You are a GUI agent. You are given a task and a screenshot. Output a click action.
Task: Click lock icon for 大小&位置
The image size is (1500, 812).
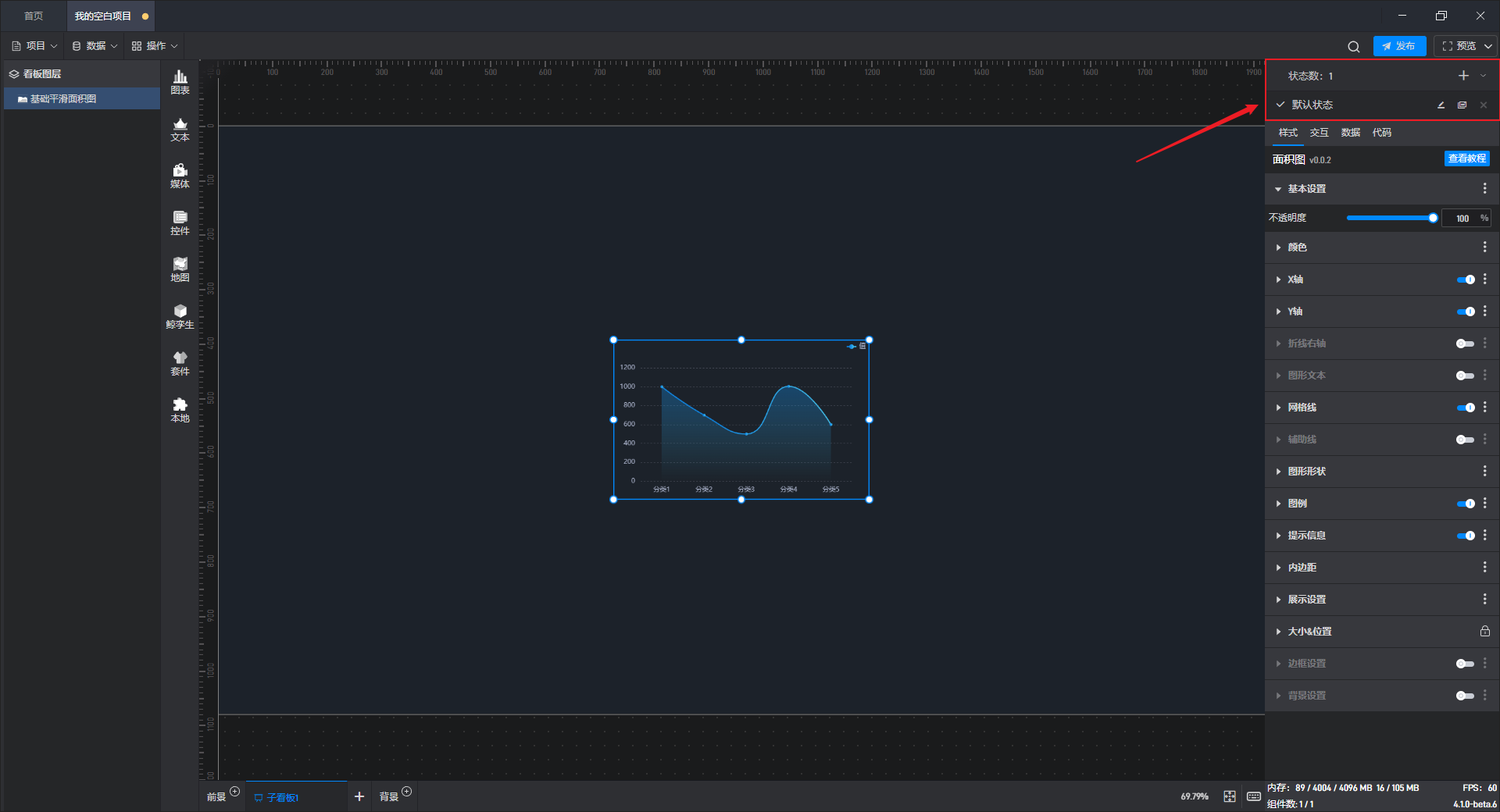[x=1484, y=631]
